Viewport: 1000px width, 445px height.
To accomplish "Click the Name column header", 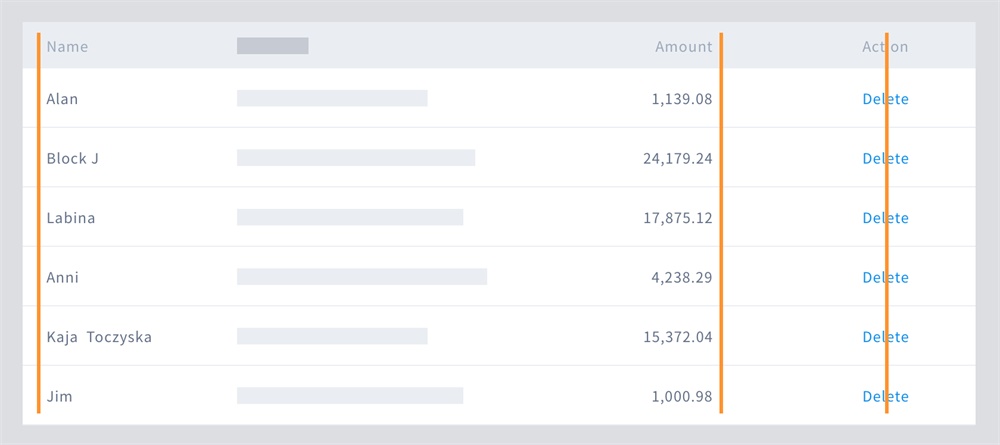I will point(67,46).
